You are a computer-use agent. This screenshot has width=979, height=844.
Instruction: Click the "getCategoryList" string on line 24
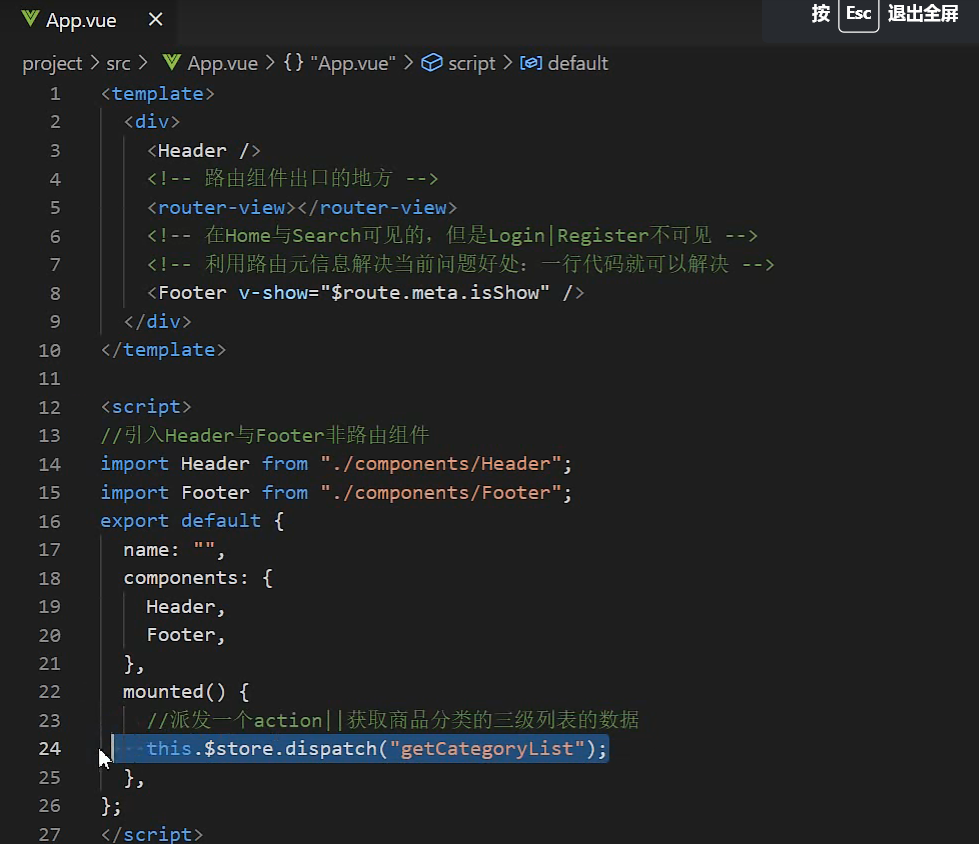(x=487, y=748)
